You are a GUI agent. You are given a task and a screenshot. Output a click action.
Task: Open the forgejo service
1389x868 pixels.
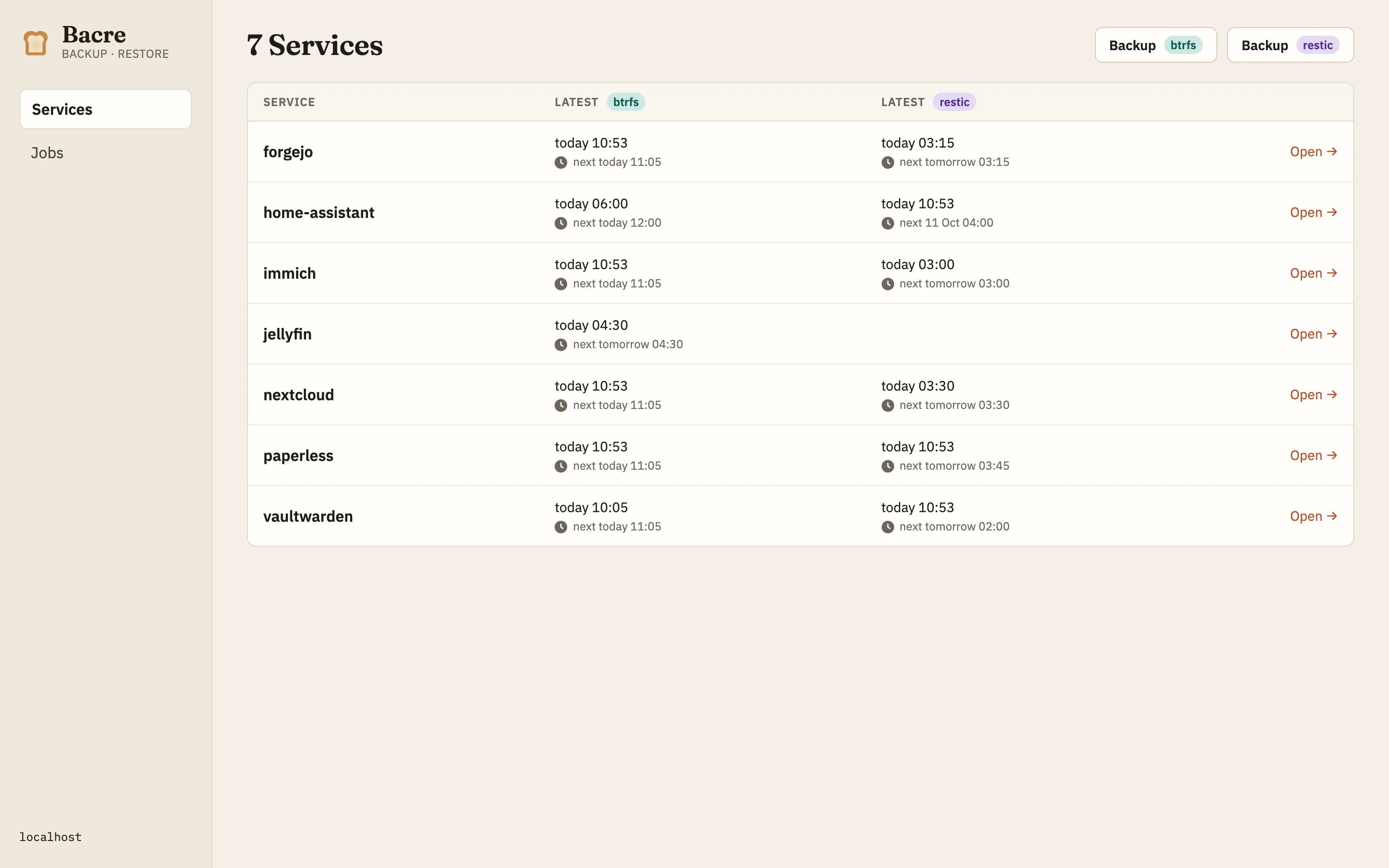click(x=1313, y=151)
